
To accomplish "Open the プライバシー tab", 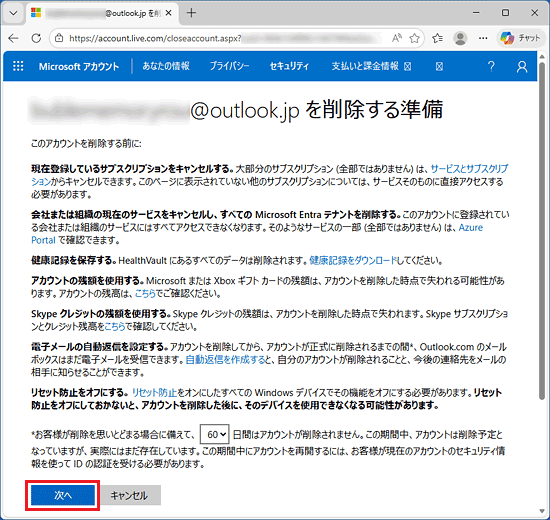I will point(229,66).
